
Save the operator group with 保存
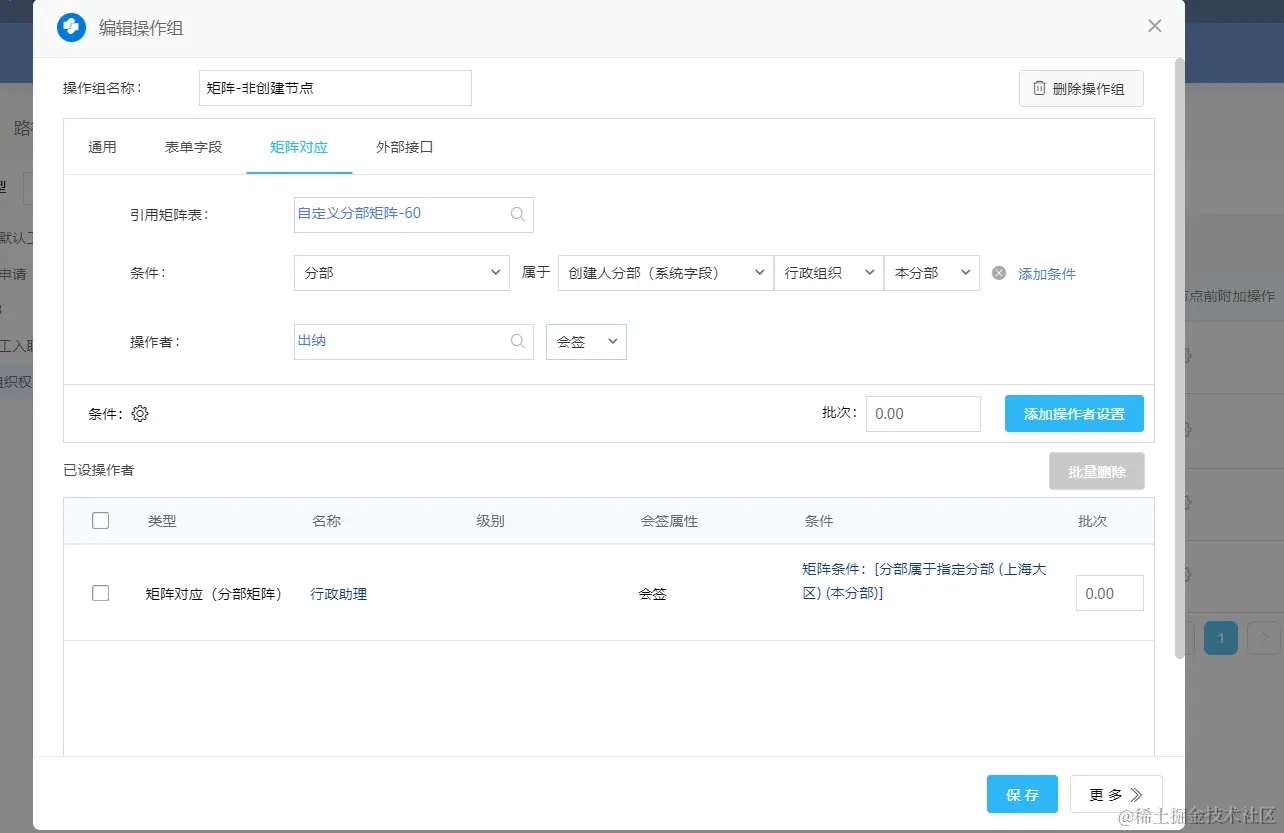click(x=1022, y=795)
